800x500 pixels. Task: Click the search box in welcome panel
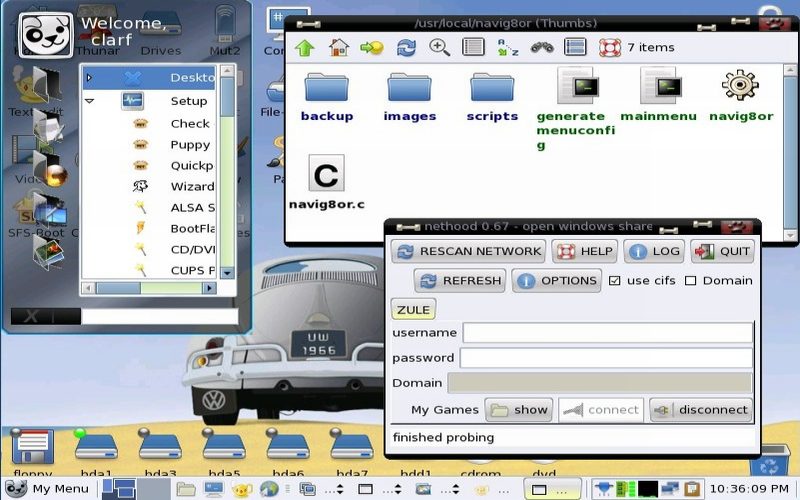pyautogui.click(x=160, y=316)
